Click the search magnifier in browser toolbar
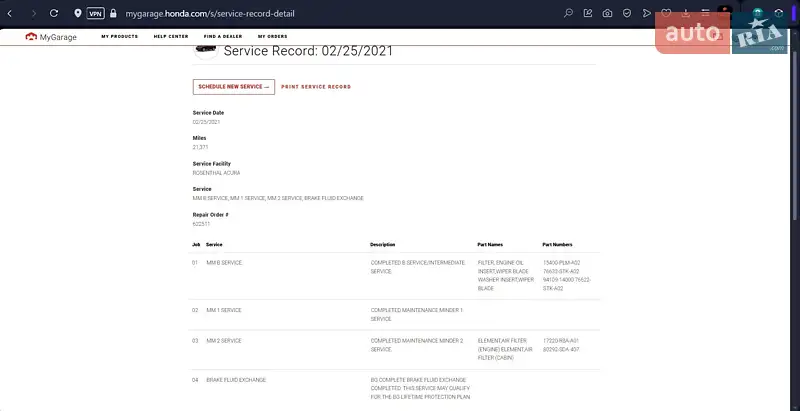 pos(568,13)
